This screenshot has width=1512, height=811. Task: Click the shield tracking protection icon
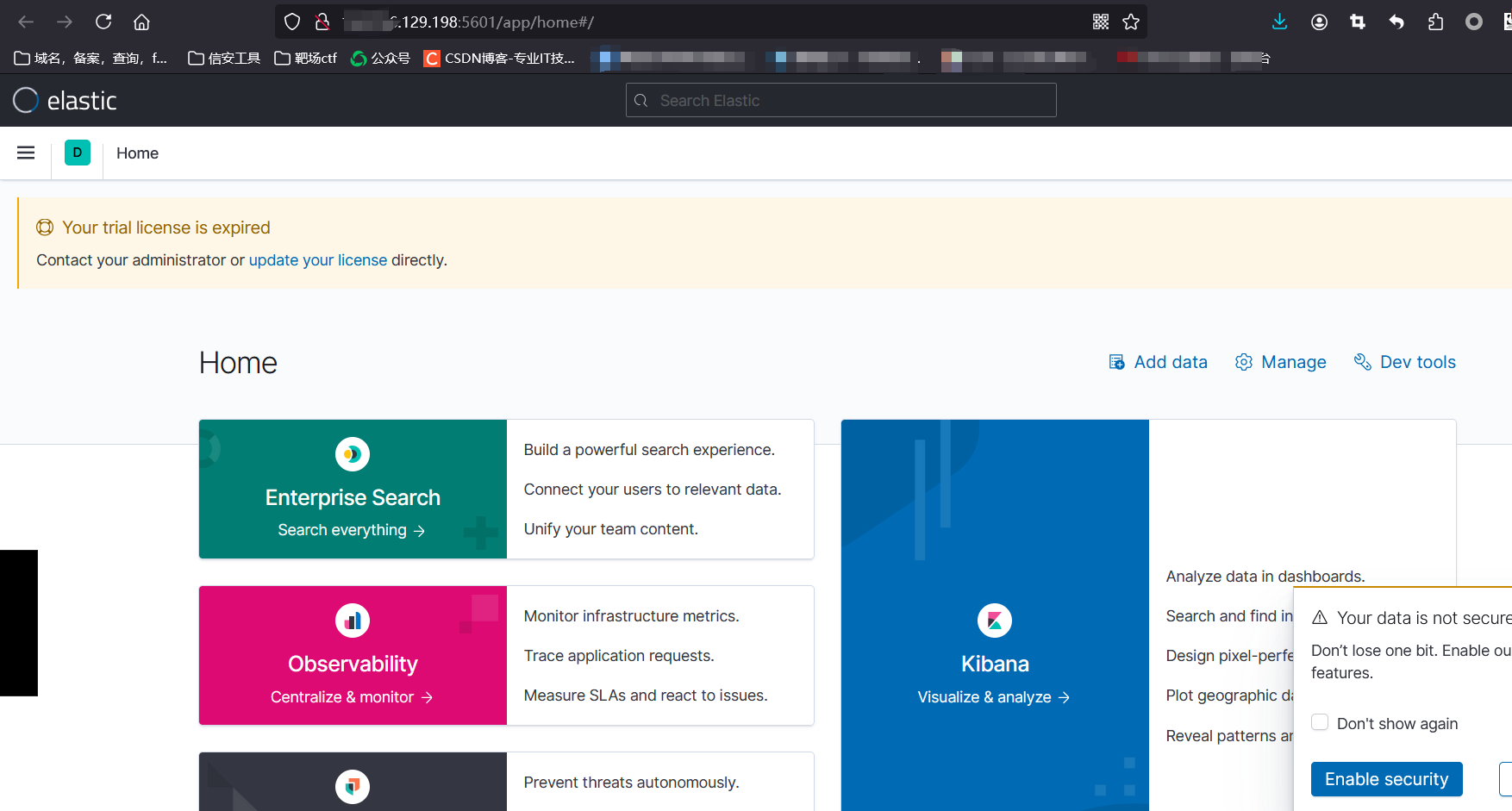[x=292, y=22]
